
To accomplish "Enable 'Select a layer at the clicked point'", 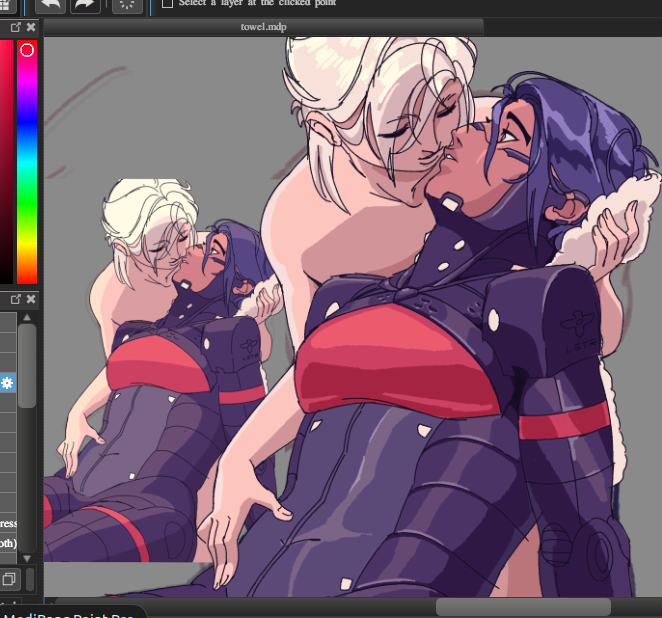I will pyautogui.click(x=167, y=4).
